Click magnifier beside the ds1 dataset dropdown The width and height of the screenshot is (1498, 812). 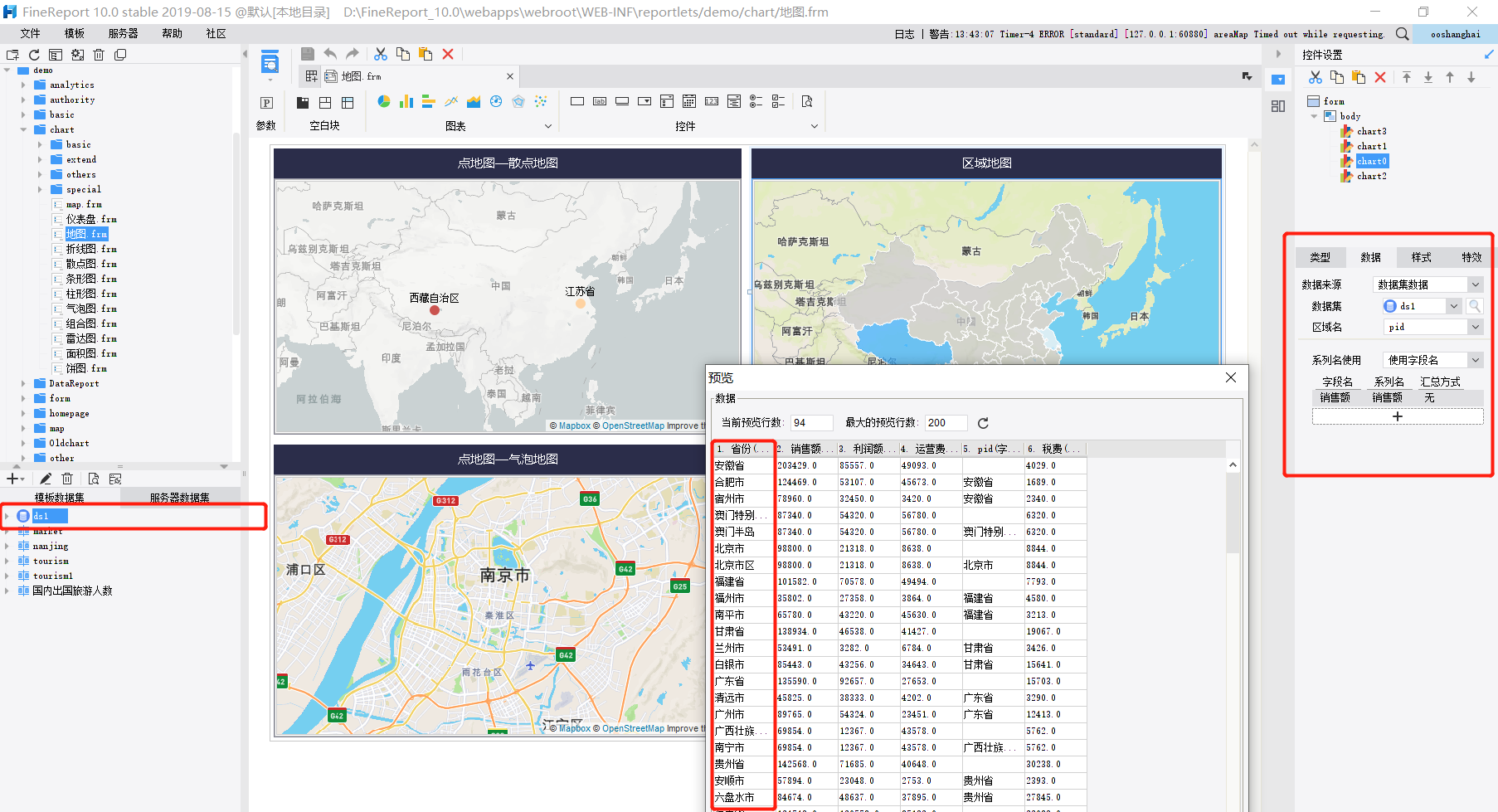point(1475,306)
